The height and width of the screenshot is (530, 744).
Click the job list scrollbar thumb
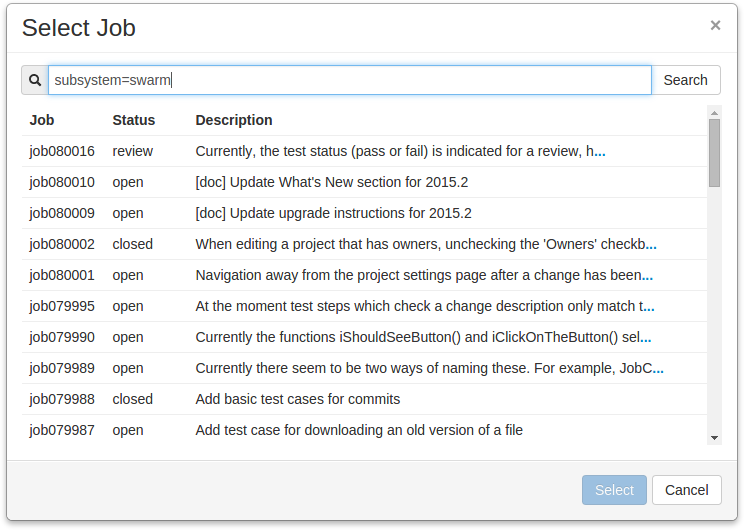coord(714,153)
